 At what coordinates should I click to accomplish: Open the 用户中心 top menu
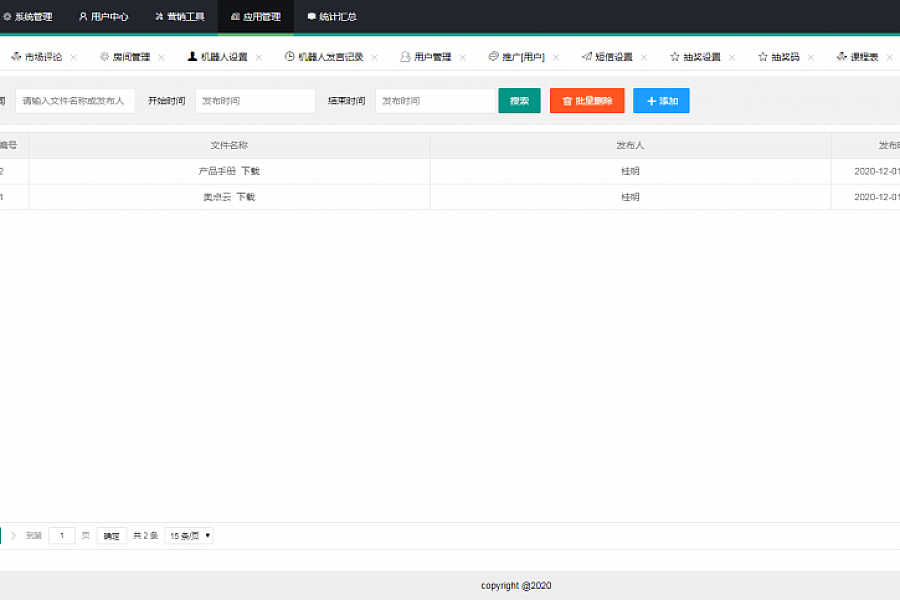(103, 17)
